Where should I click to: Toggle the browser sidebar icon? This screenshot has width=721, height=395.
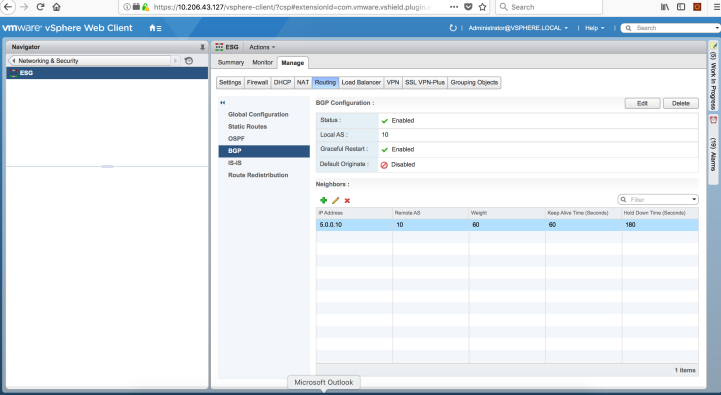[681, 7]
